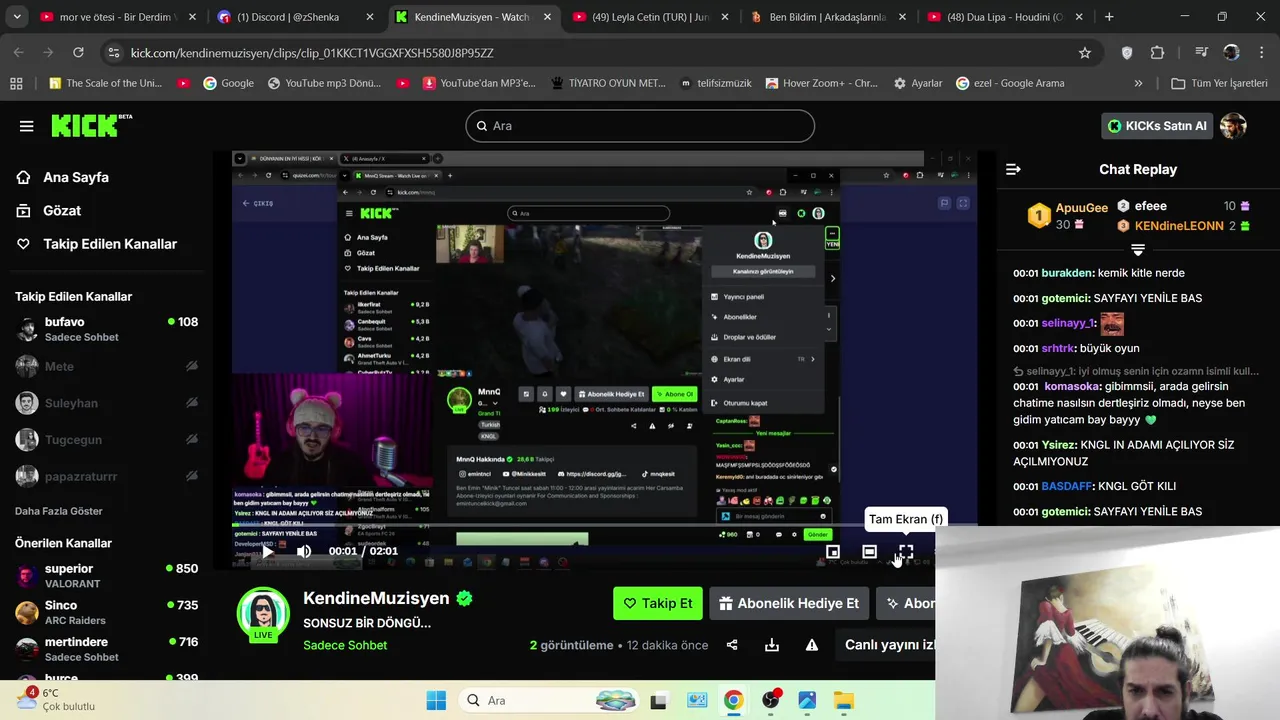The width and height of the screenshot is (1280, 720).
Task: Switch to Ben Bildim tab
Action: point(828,17)
